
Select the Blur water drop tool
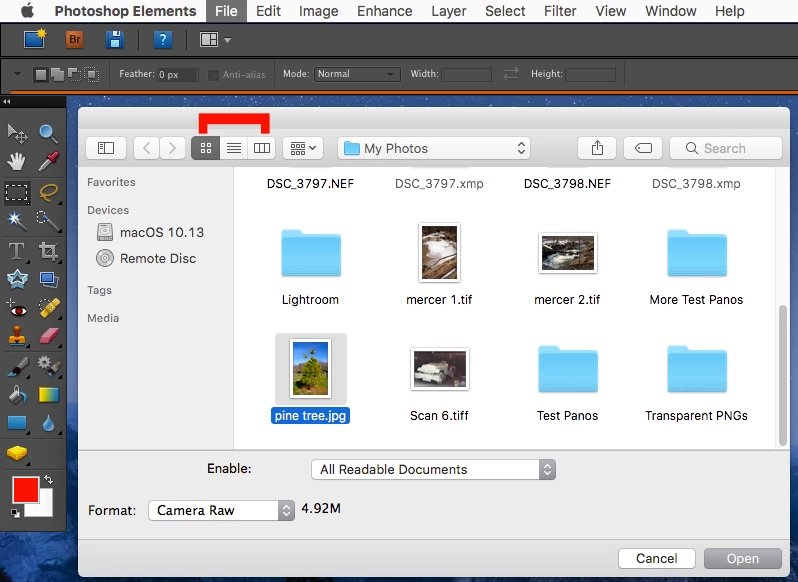pos(48,423)
